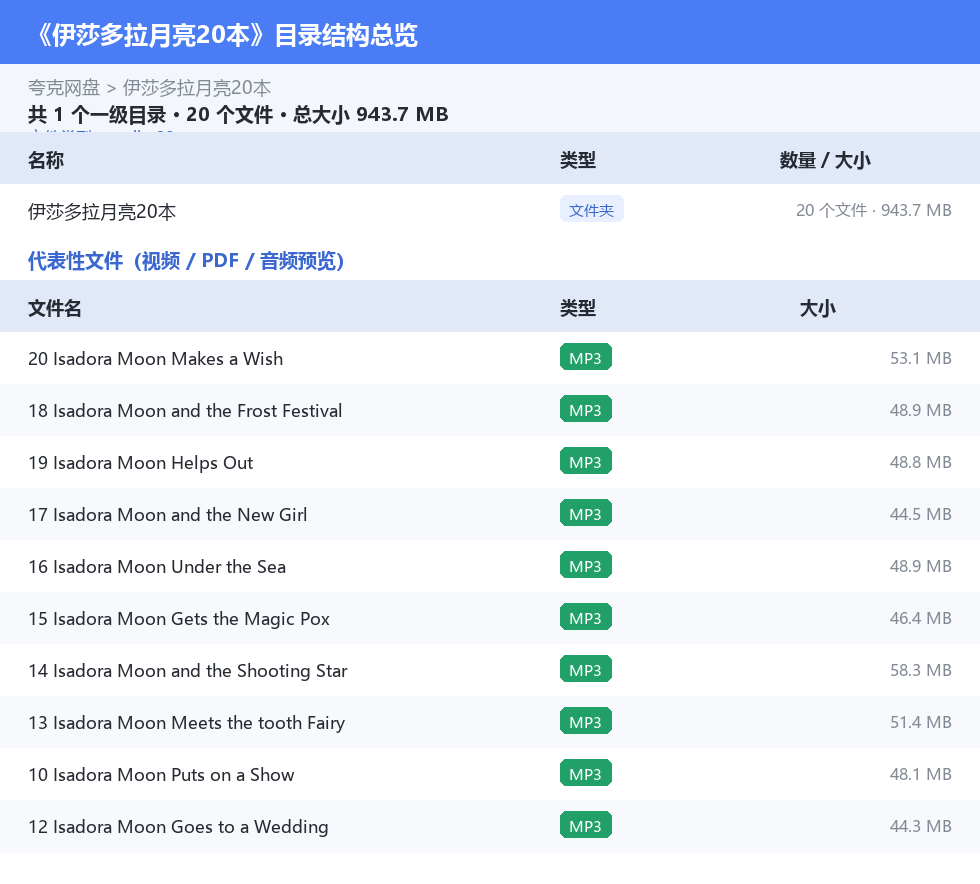The width and height of the screenshot is (980, 884).
Task: Click the 48.1 MB size value
Action: pyautogui.click(x=921, y=773)
